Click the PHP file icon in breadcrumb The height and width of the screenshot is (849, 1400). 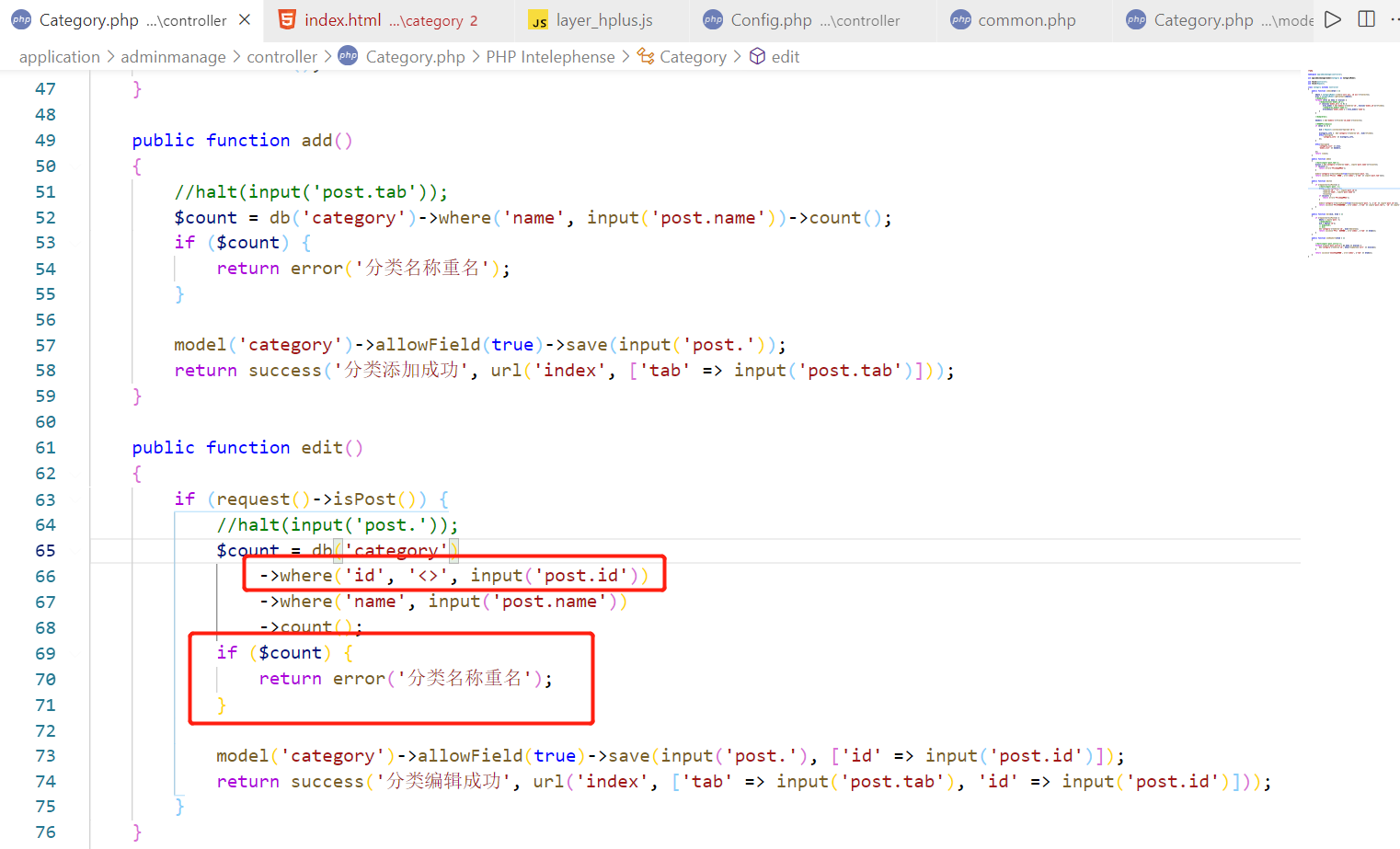click(x=348, y=56)
